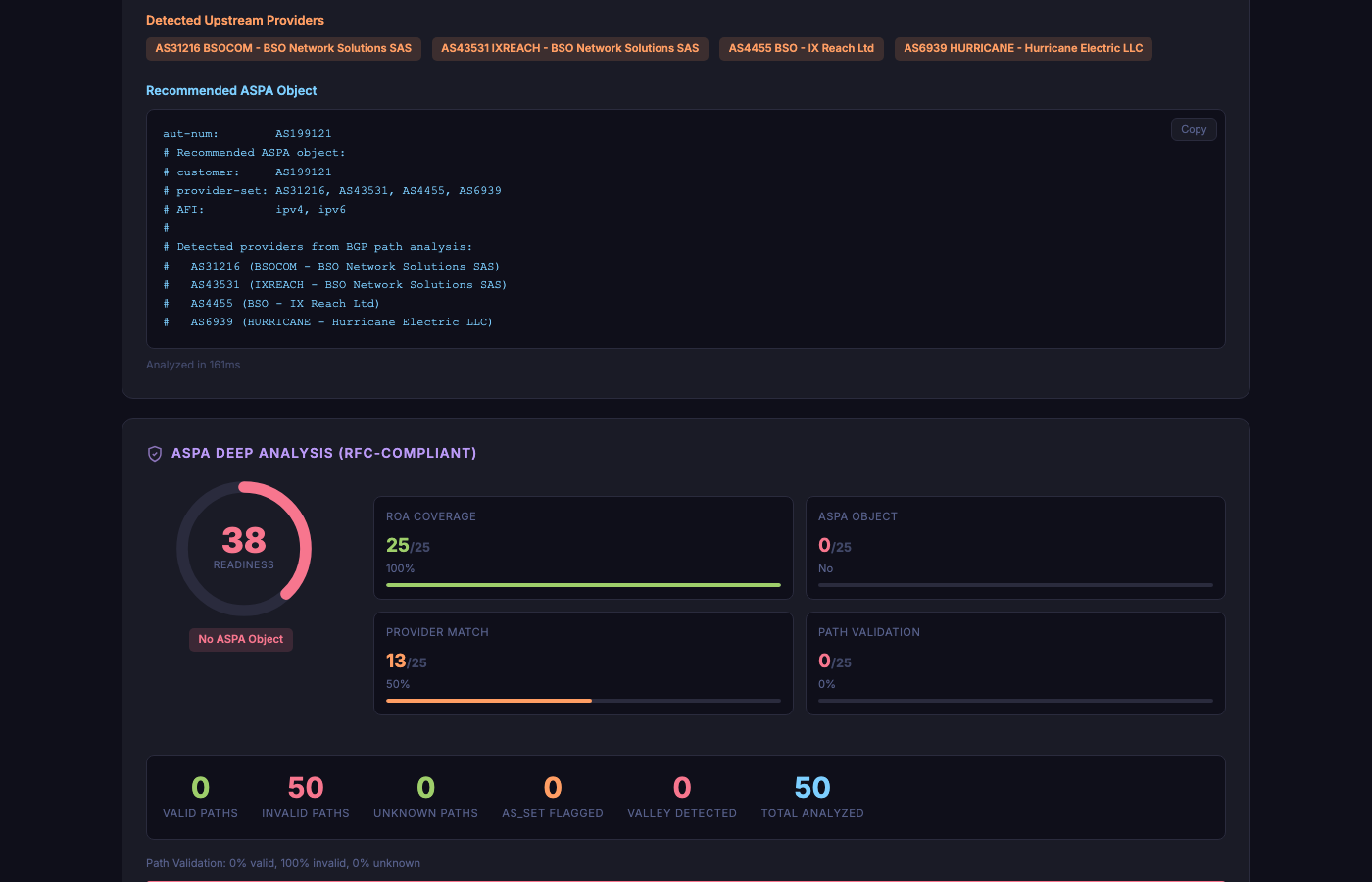This screenshot has height=882, width=1372.
Task: Click the AS6939 (HURRICANE - Hurricane Electric LLC) code line
Action: [x=328, y=322]
